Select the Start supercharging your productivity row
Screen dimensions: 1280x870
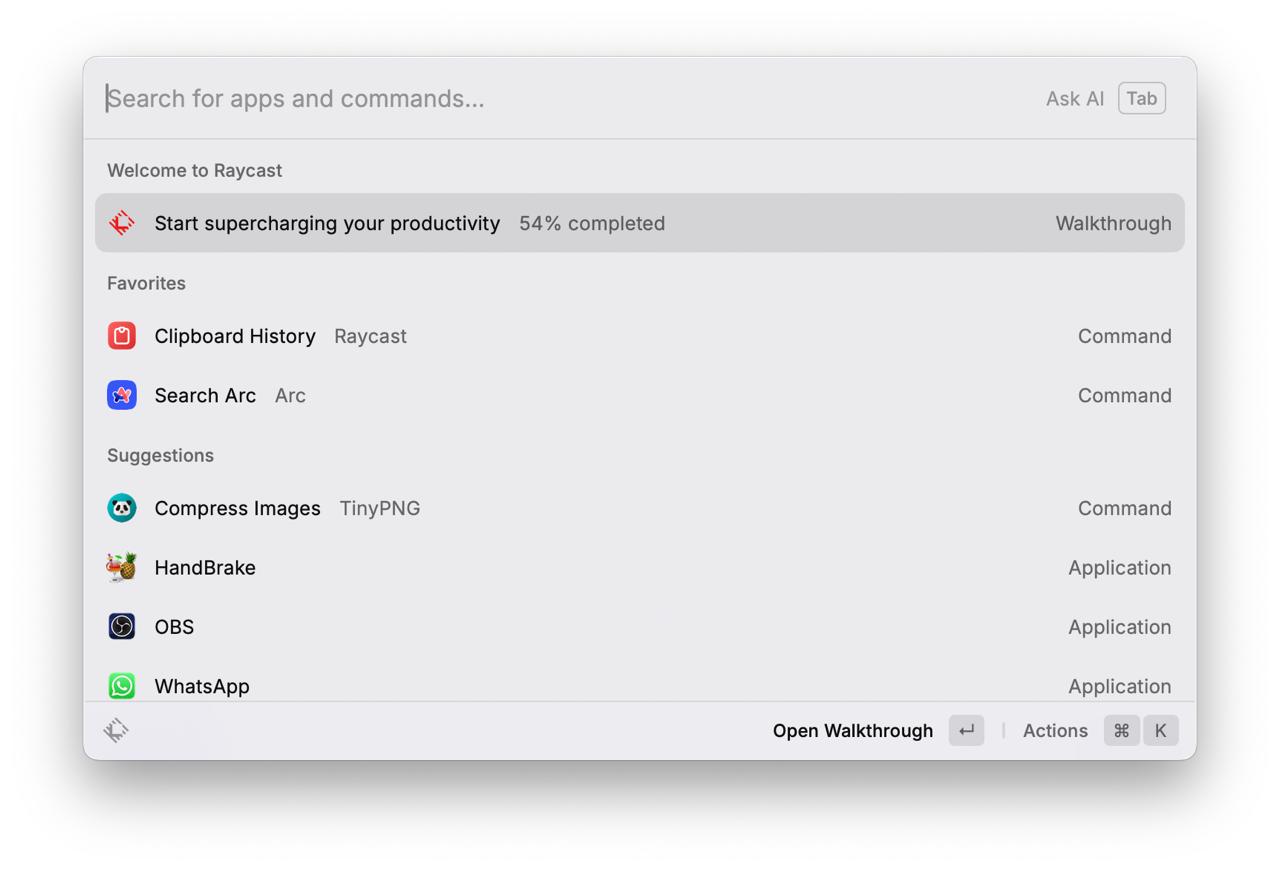coord(640,223)
